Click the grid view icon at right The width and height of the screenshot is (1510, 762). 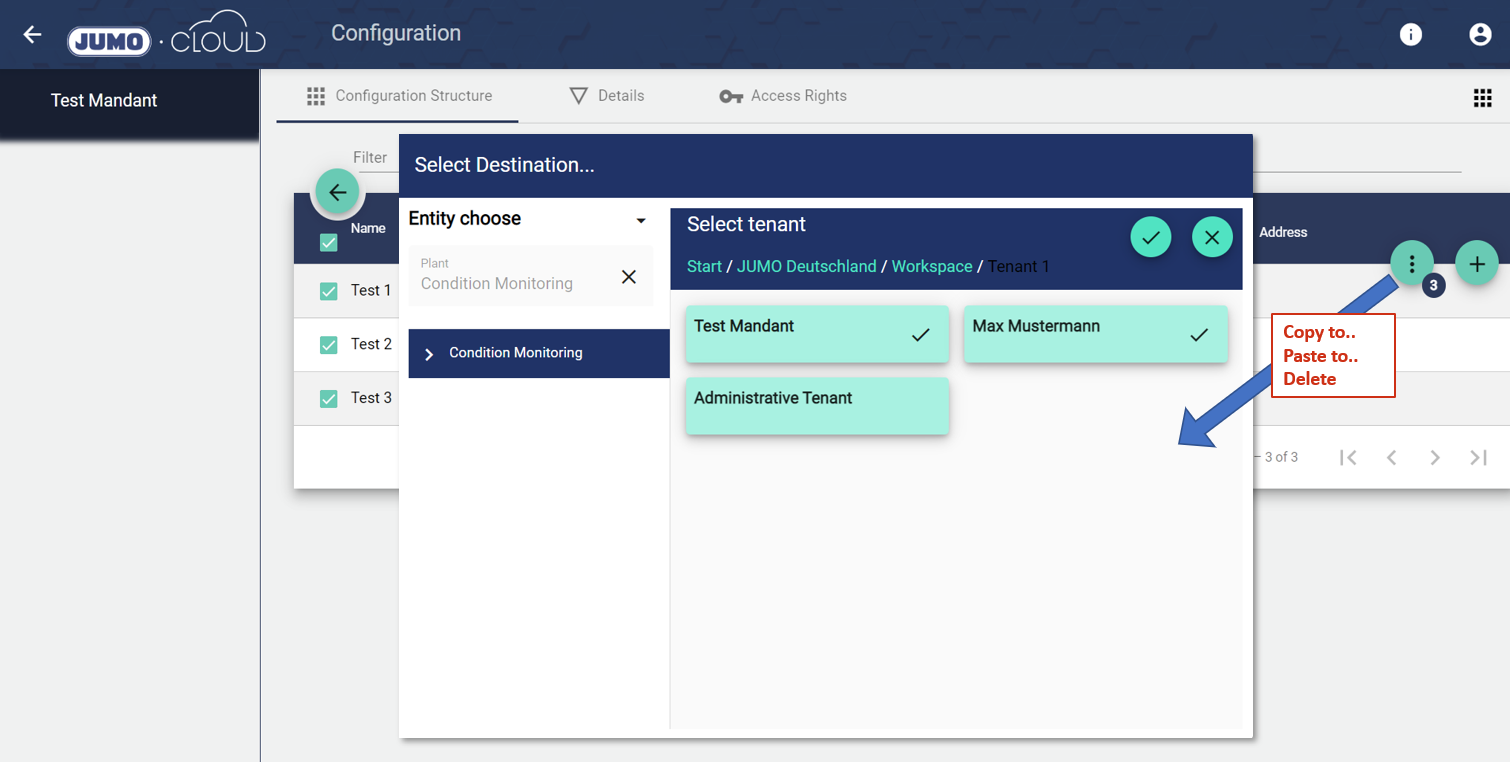tap(1482, 97)
